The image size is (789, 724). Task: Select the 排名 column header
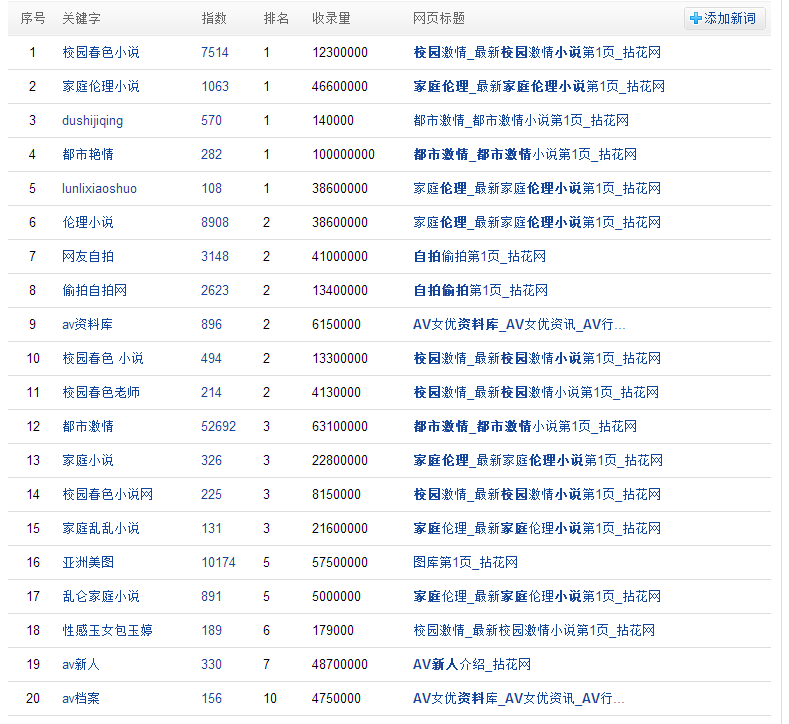pos(276,19)
